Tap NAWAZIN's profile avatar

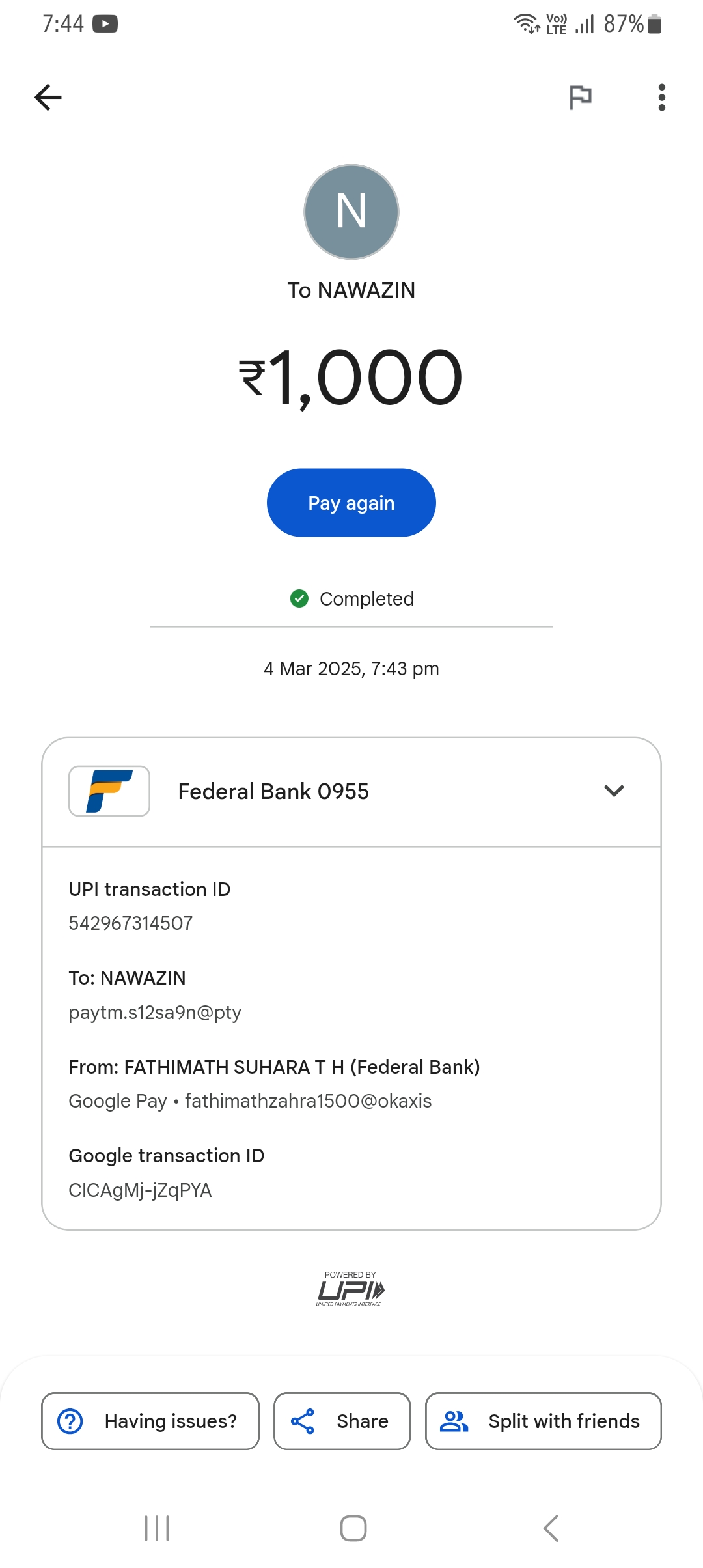351,212
